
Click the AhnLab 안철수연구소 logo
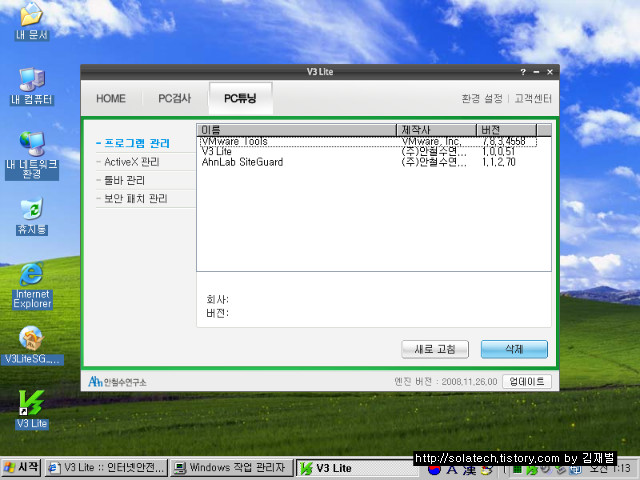118,382
